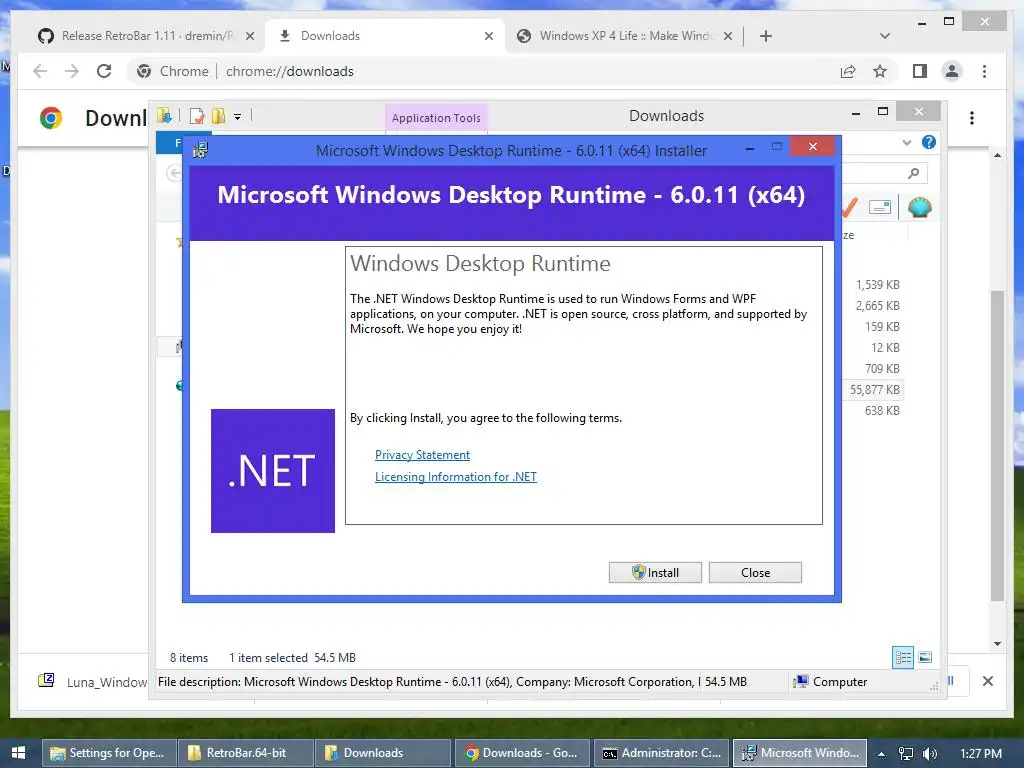
Task: Click Chrome back arrow
Action: pos(40,71)
